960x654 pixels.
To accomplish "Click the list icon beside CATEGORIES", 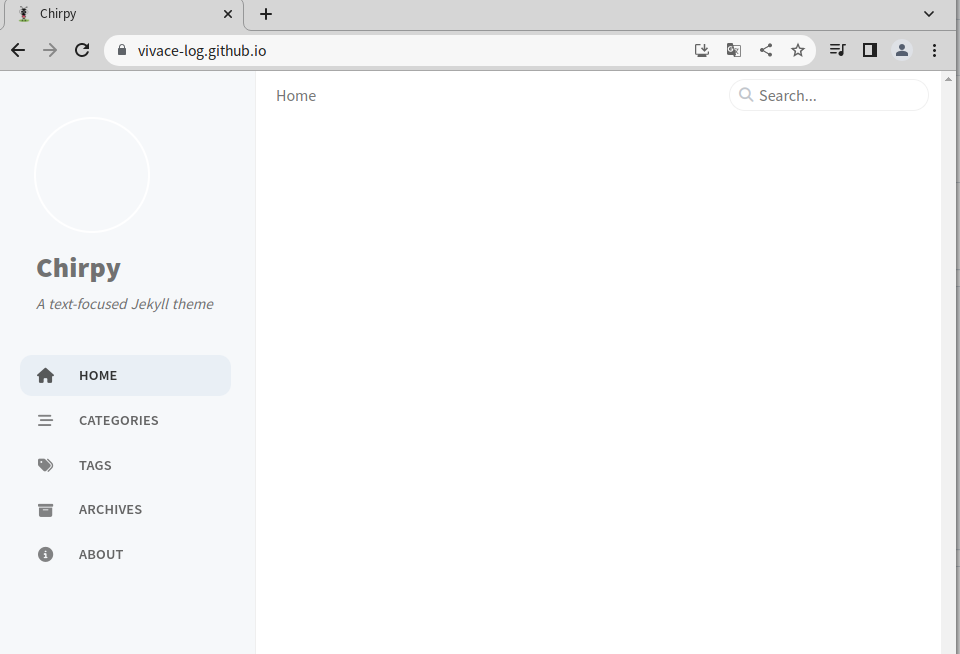I will (x=45, y=421).
